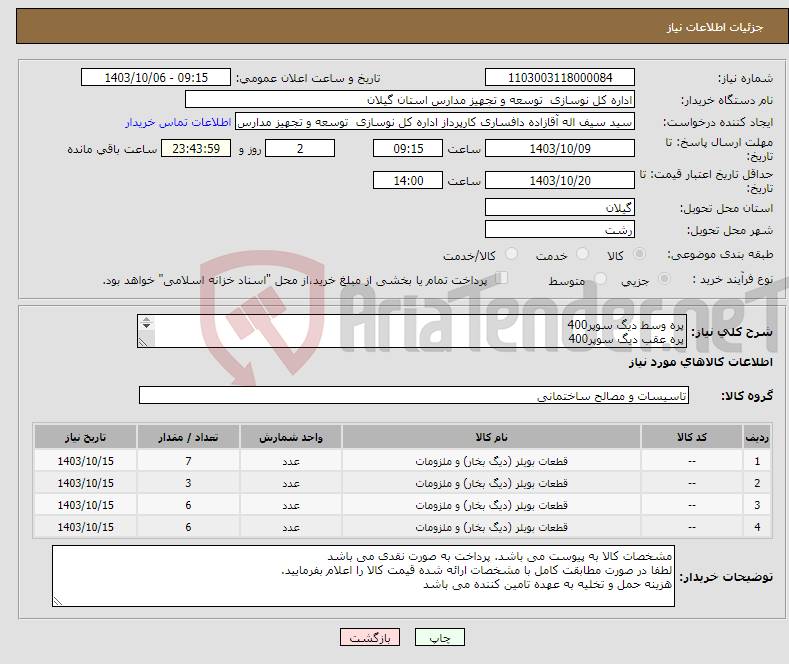789x664 pixels.
Task: Click the need number field 1103003118000084
Action: [560, 77]
